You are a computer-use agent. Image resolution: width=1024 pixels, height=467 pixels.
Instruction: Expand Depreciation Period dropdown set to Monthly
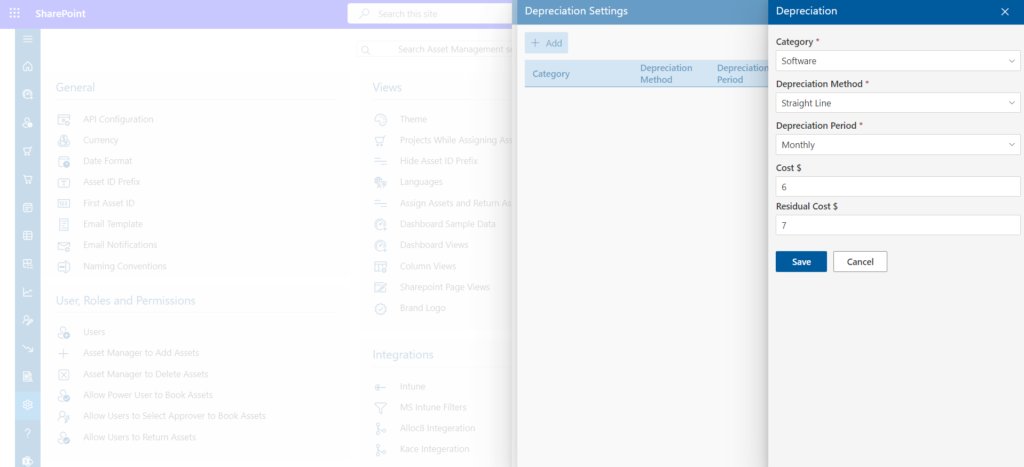coord(897,145)
